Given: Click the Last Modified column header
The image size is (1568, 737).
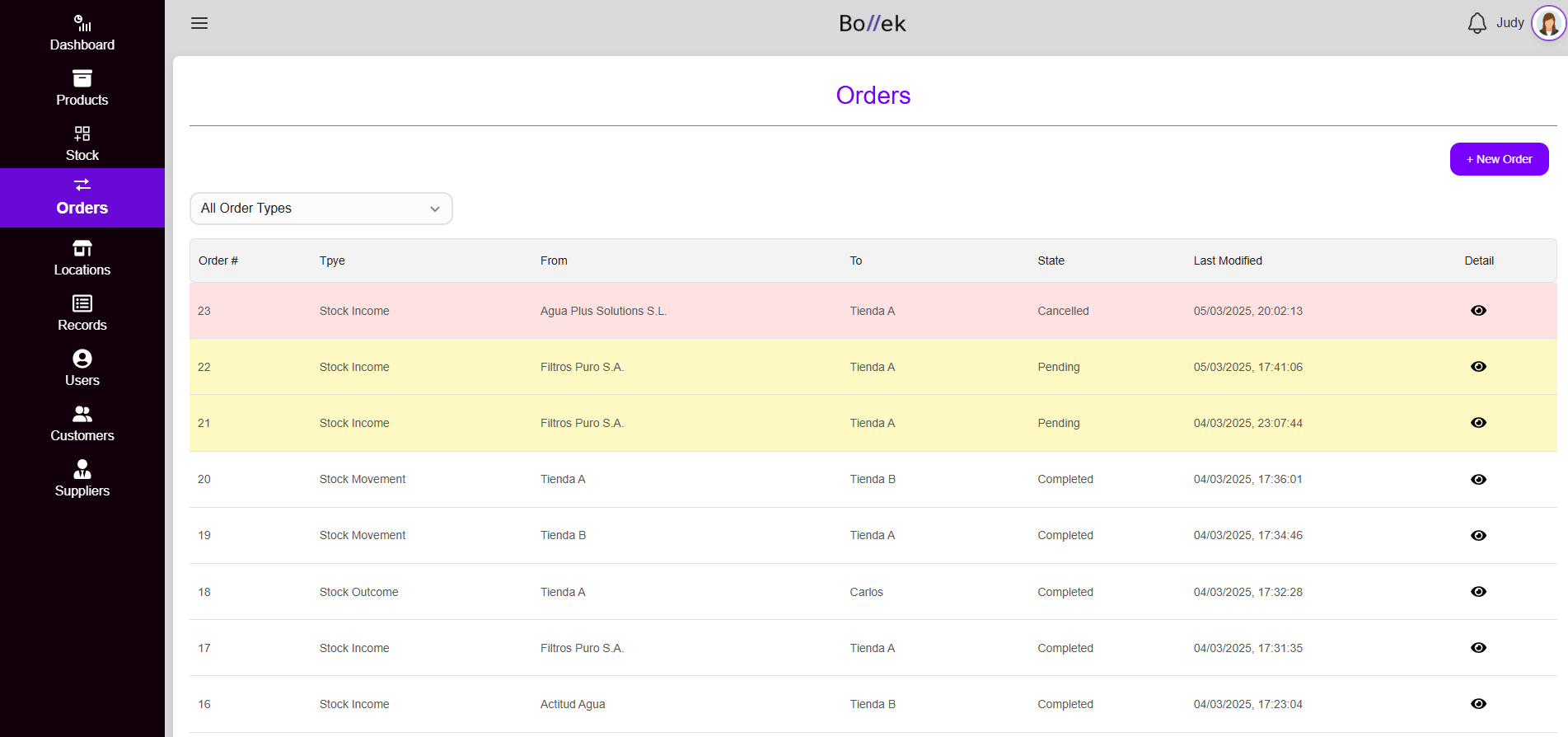Looking at the screenshot, I should (1228, 261).
